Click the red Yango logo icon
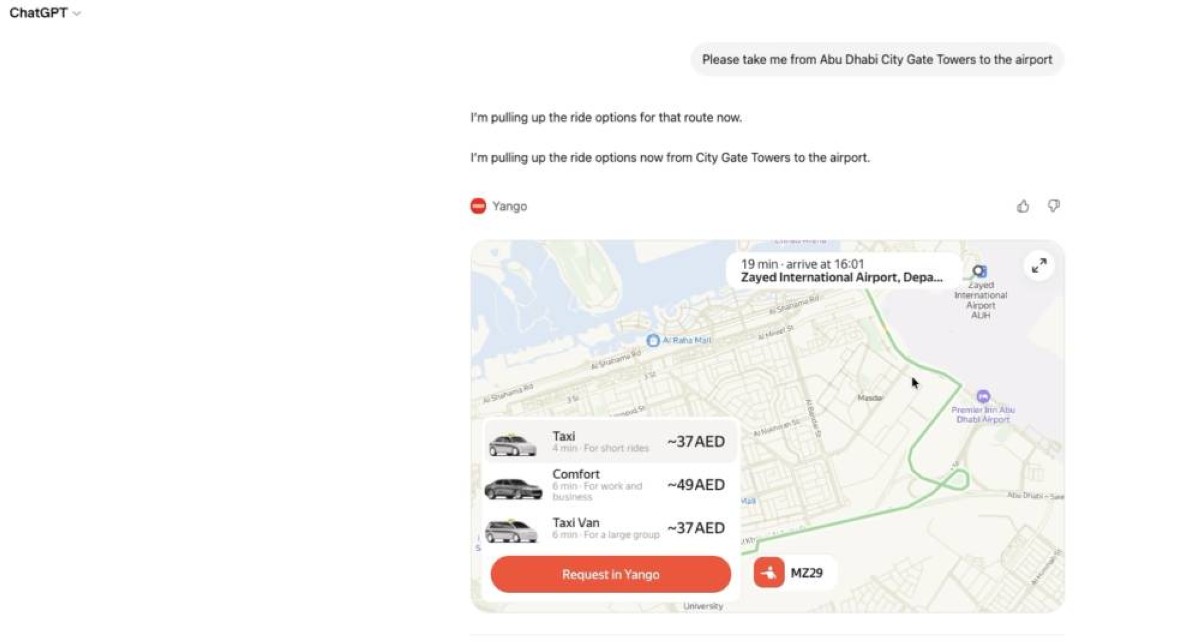 (478, 206)
